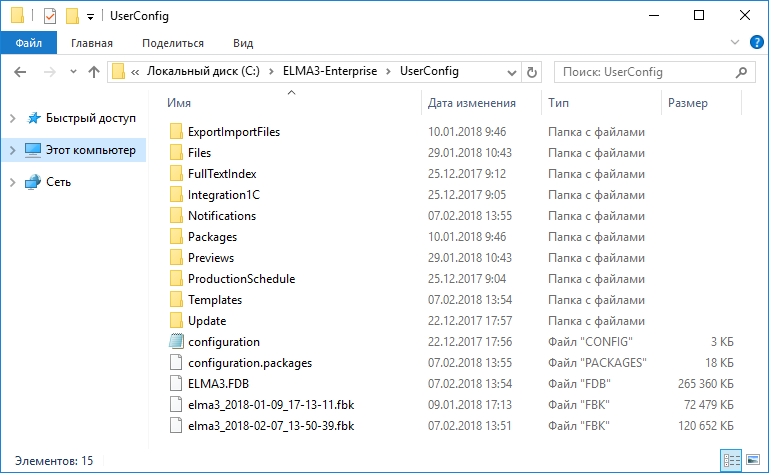Screen dimensions: 769x473
Task: Click ELMA3-Enterprise breadcrumb in address bar
Action: pos(330,71)
